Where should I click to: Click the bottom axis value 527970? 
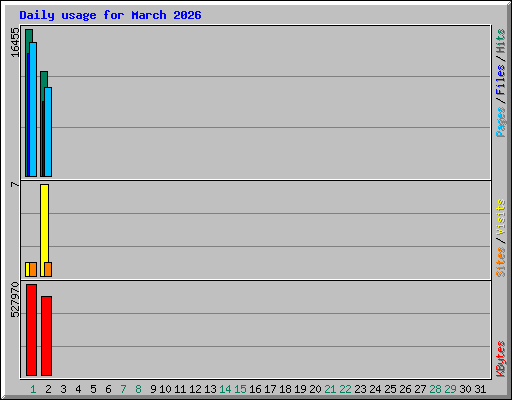[15, 300]
